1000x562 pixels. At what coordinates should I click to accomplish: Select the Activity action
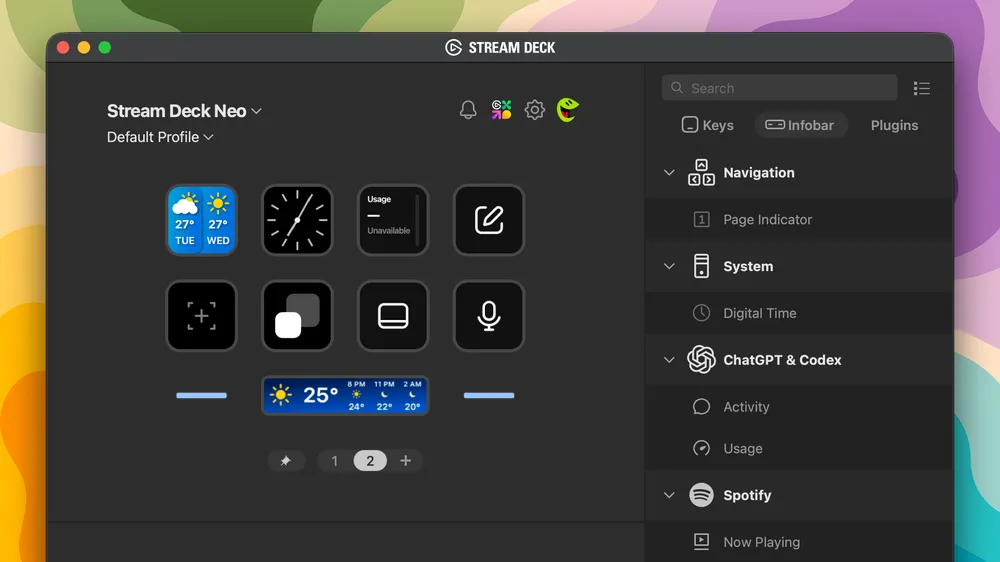click(798, 407)
